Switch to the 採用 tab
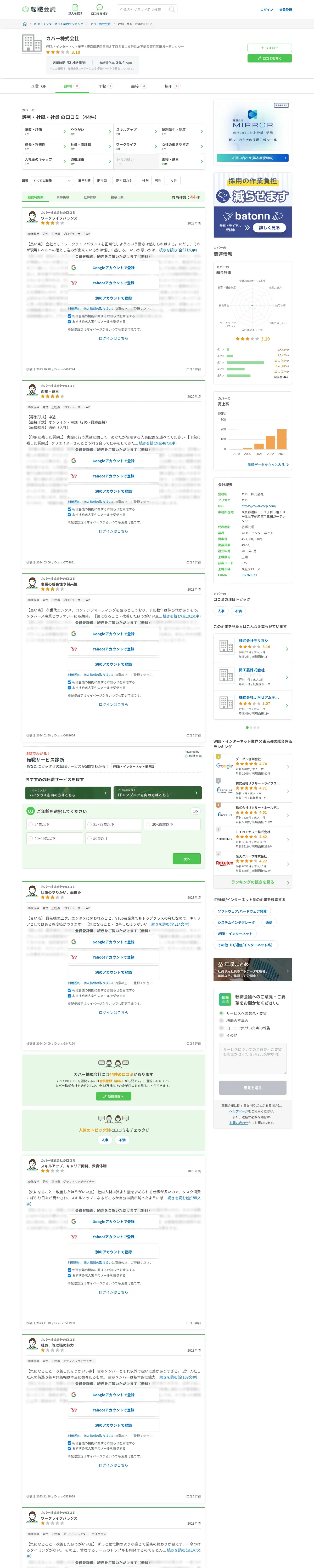Viewport: 314px width, 1568px height. click(172, 87)
